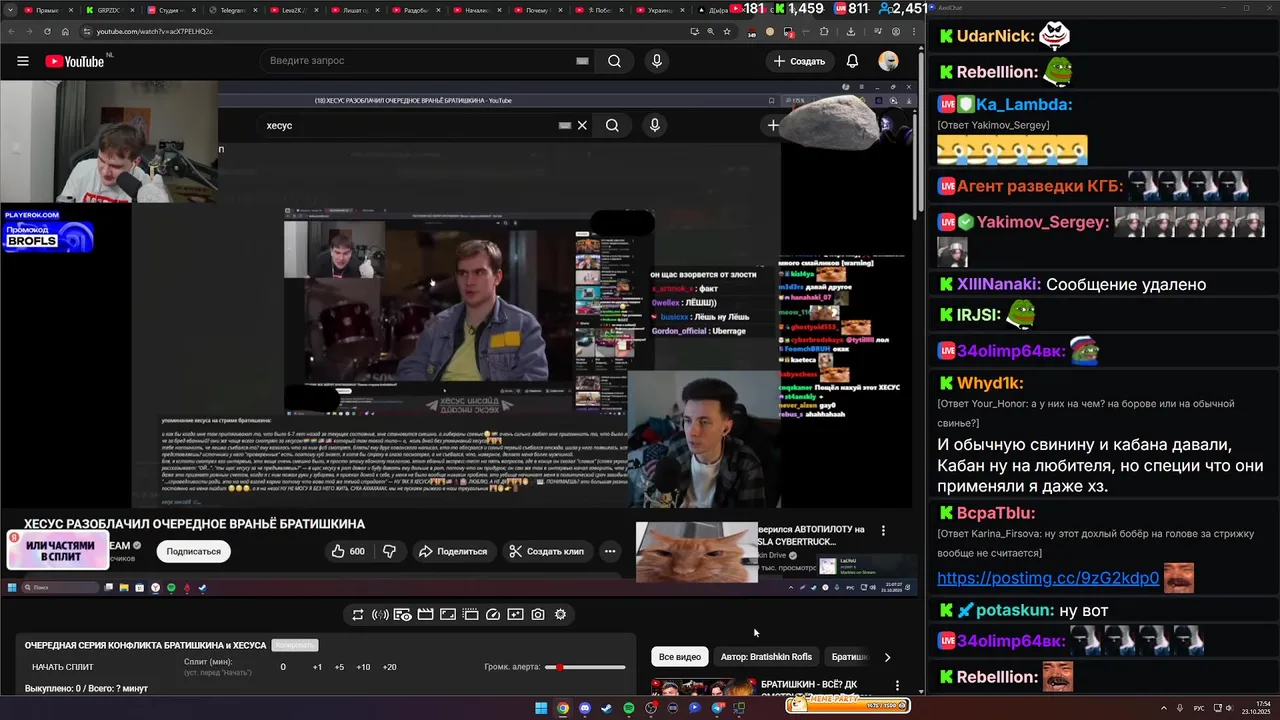Open the Создать create menu
1280x720 pixels.
799,61
